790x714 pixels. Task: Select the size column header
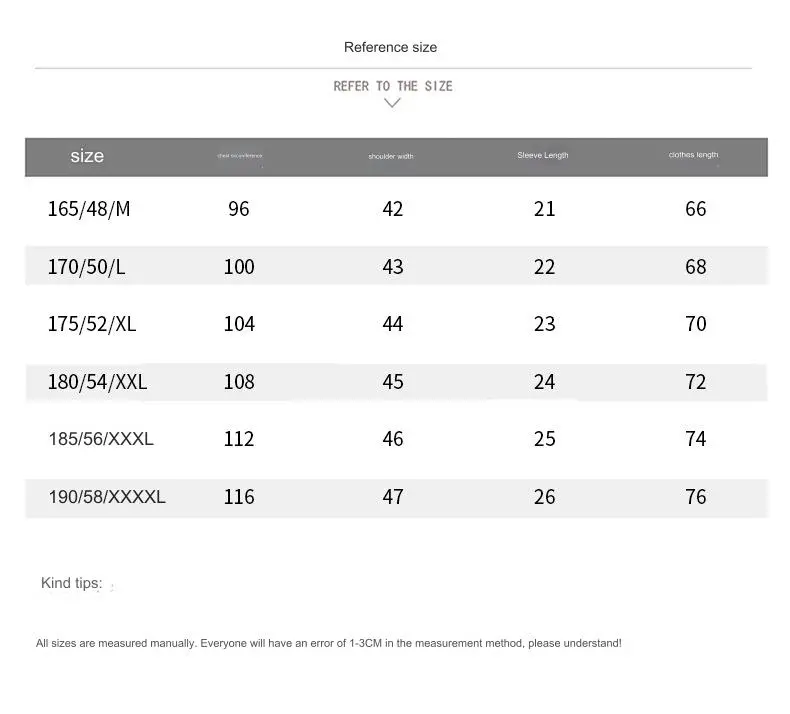[x=87, y=156]
